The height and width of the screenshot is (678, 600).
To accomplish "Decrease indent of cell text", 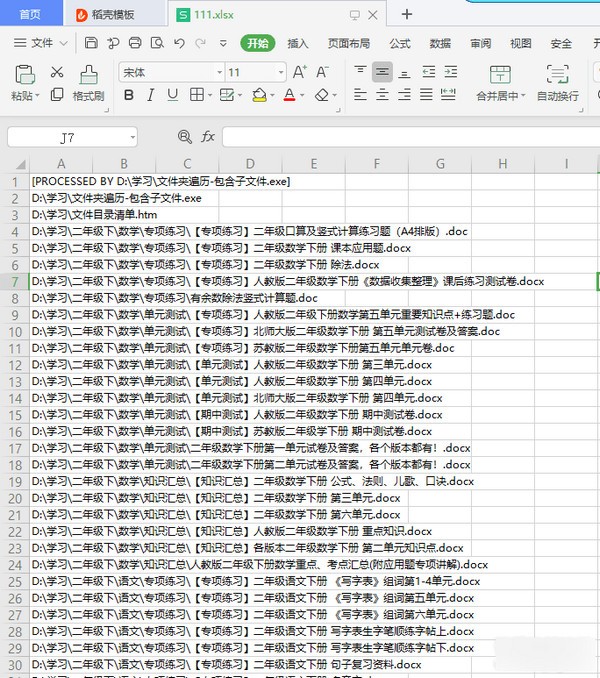I will (429, 72).
